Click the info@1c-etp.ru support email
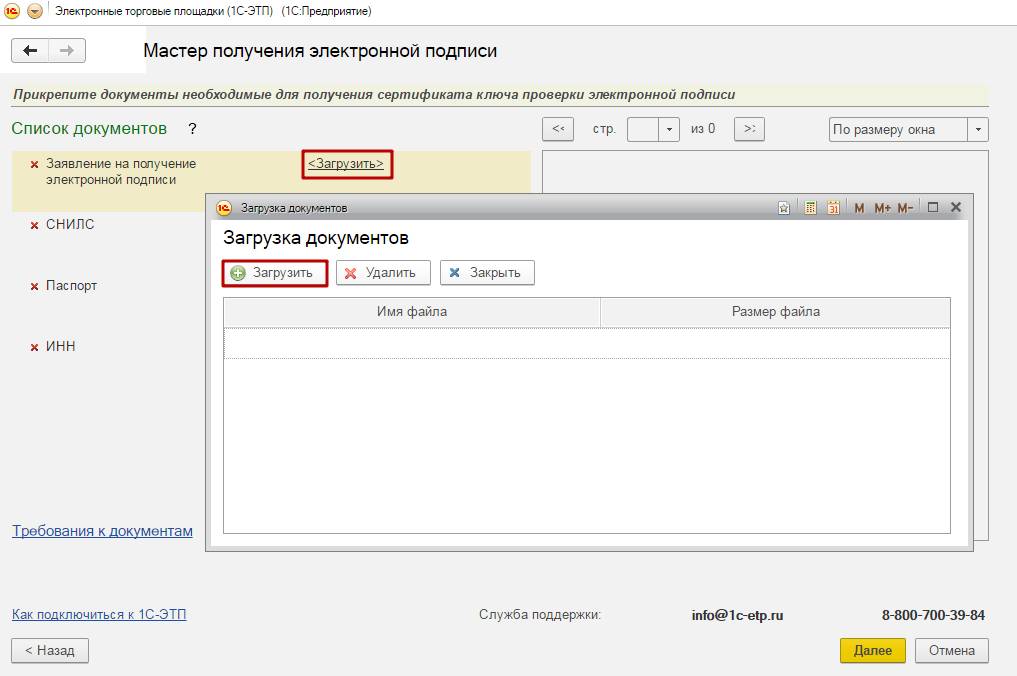 737,615
